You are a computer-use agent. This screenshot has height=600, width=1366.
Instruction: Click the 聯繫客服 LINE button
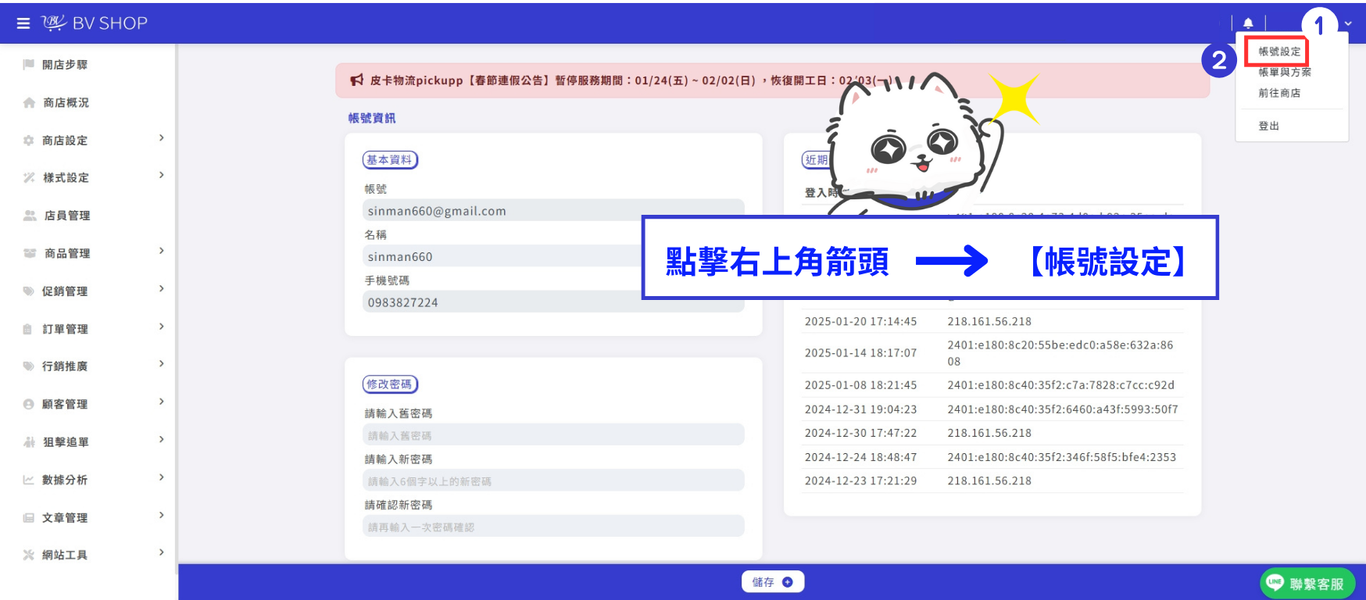(x=1308, y=583)
